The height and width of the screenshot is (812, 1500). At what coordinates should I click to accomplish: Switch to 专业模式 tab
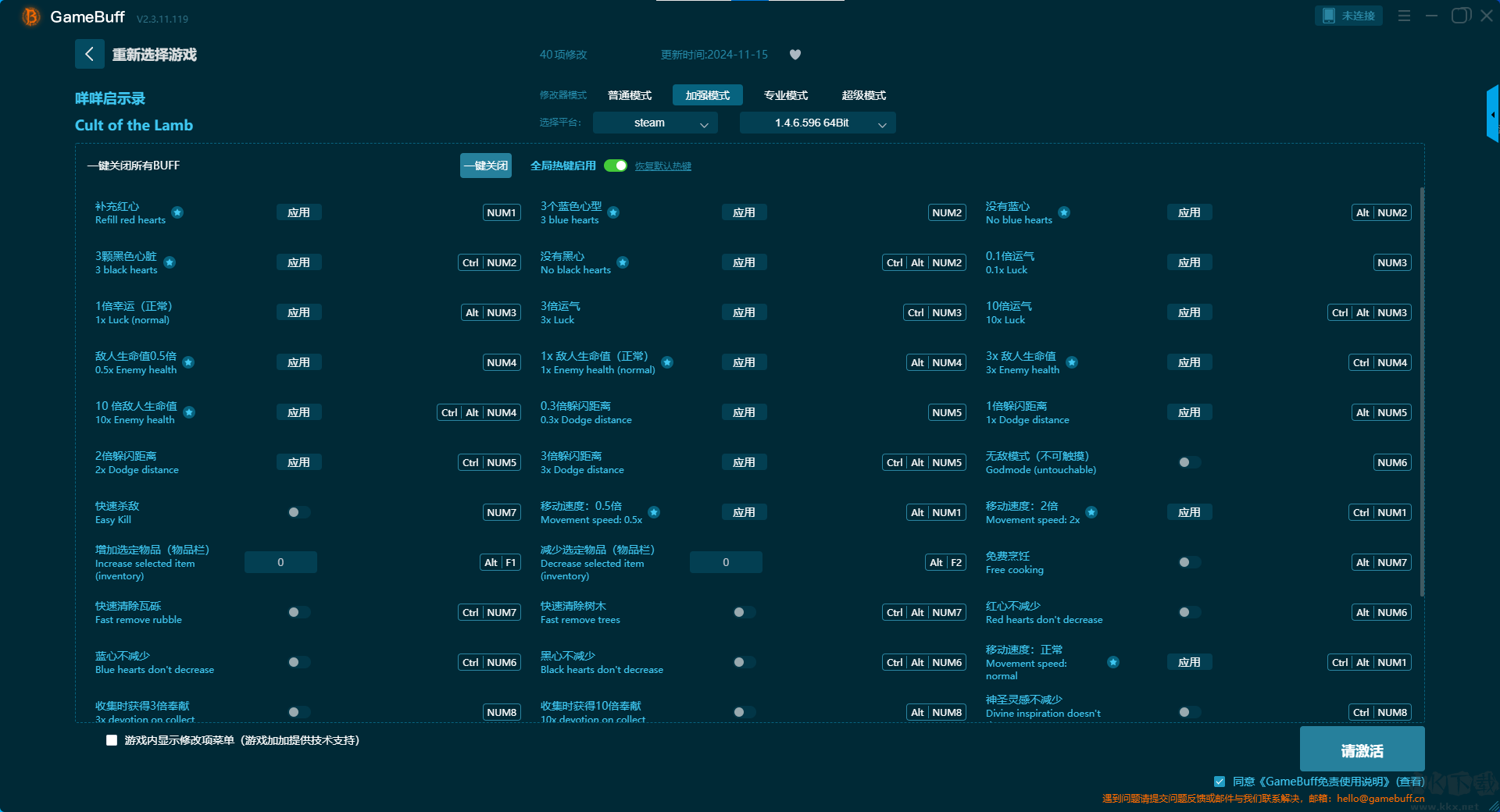(x=786, y=95)
